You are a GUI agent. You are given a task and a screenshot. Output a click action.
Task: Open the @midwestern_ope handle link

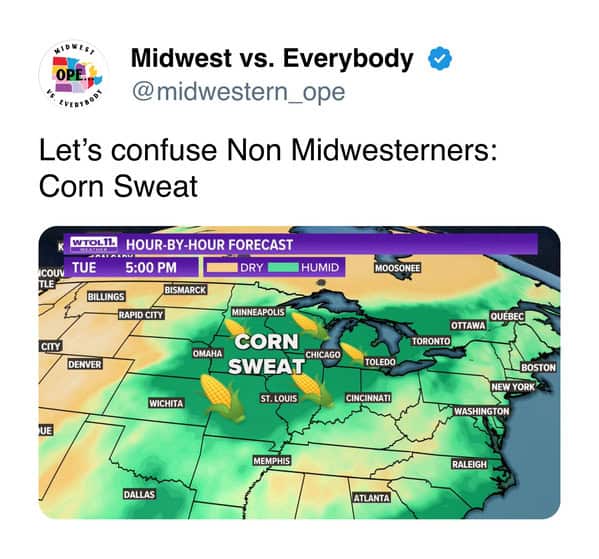238,92
